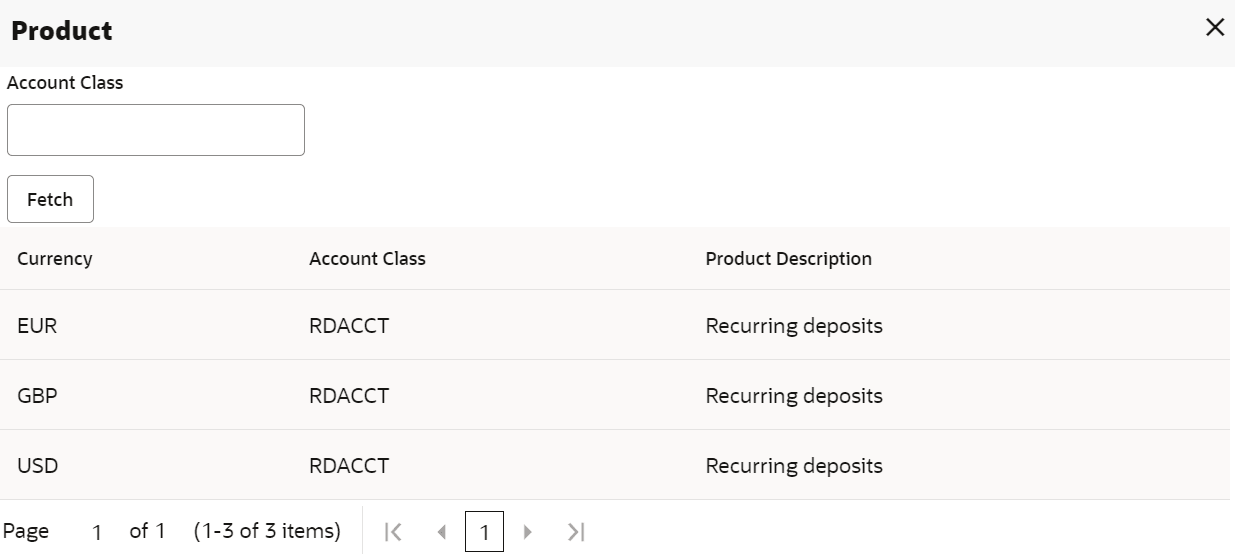Click the Currency column header

pos(55,259)
